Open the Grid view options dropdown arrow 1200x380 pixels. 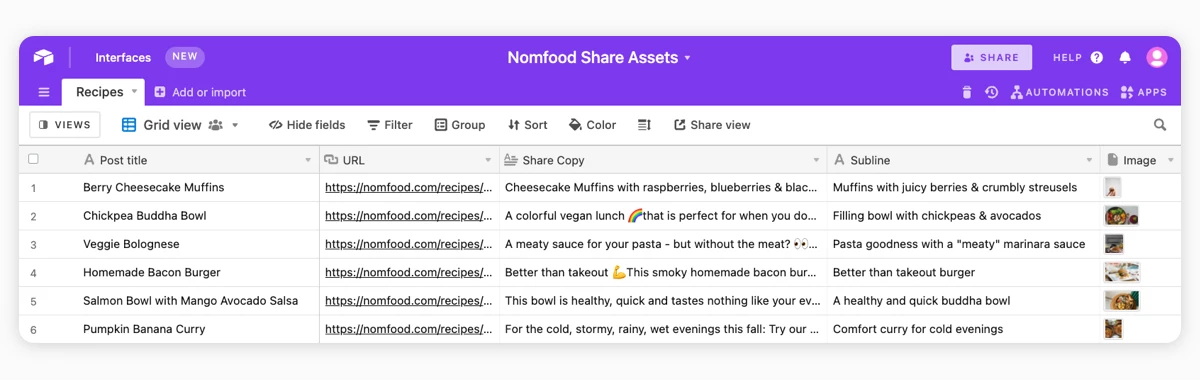(x=235, y=125)
